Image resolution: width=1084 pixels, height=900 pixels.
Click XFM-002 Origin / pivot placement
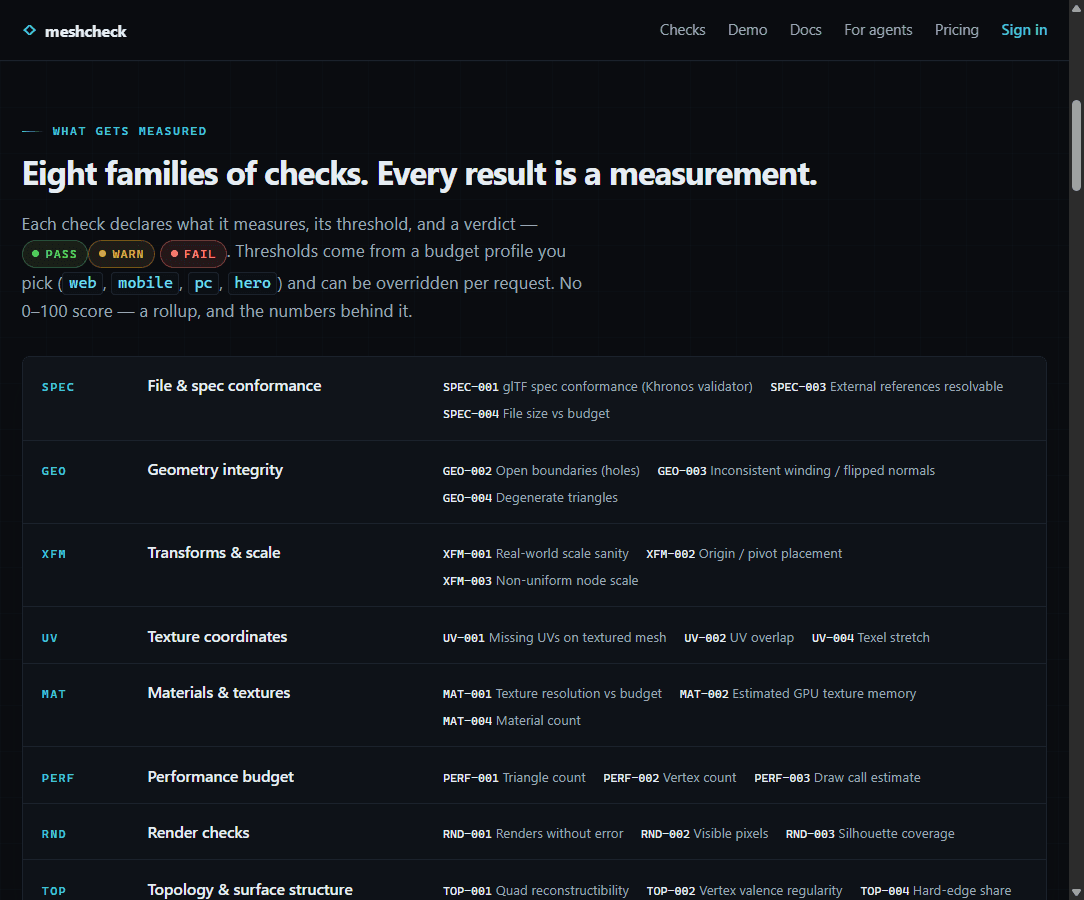point(744,554)
